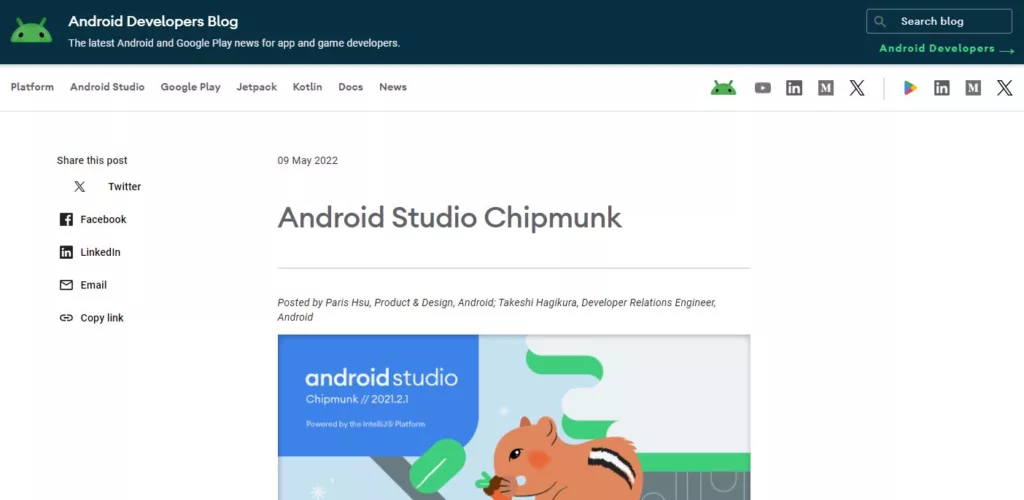Image resolution: width=1024 pixels, height=500 pixels.
Task: Click the magnifier icon in the search box
Action: pos(880,22)
